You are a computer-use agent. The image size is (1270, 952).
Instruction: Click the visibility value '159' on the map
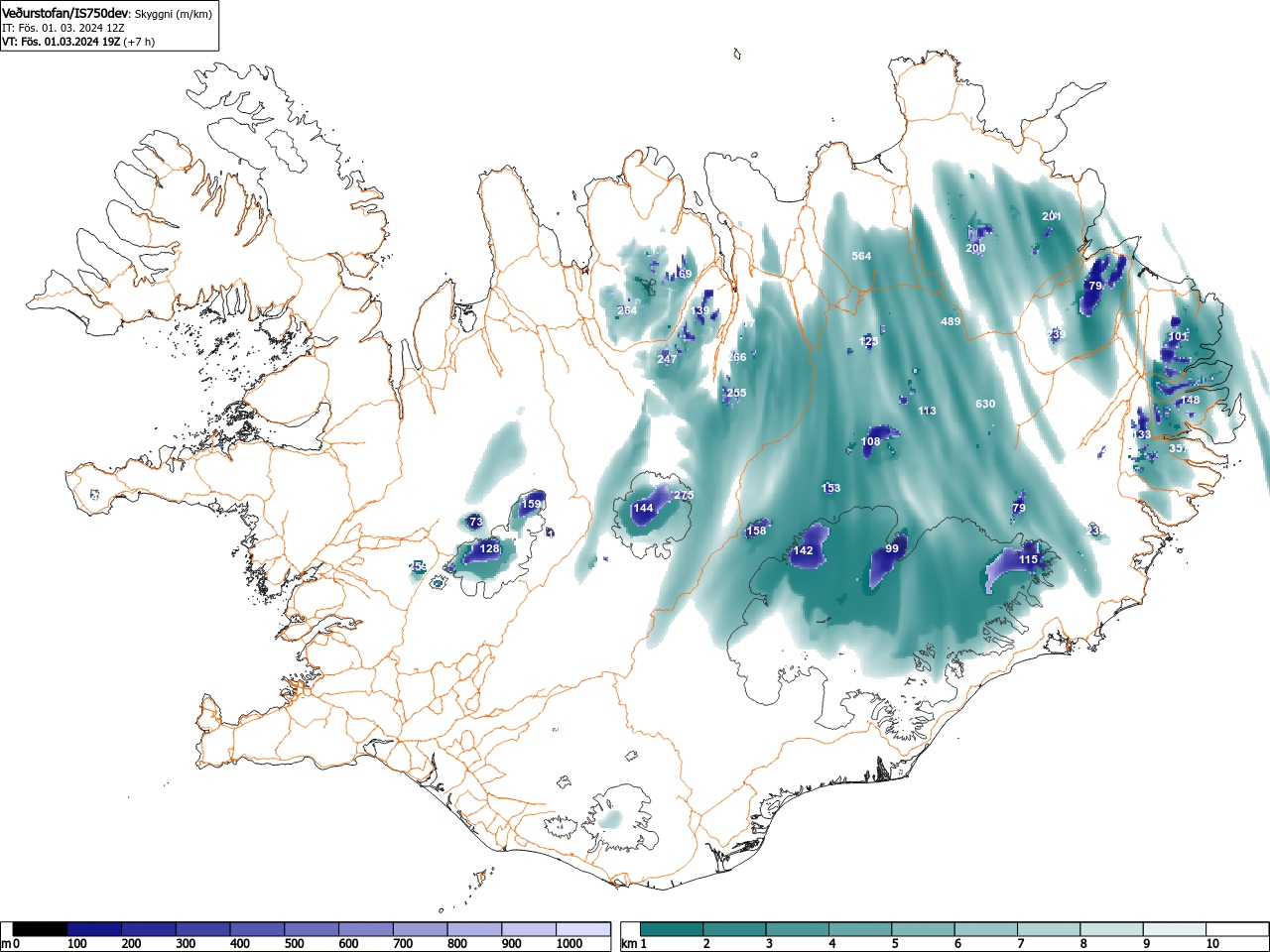(532, 504)
